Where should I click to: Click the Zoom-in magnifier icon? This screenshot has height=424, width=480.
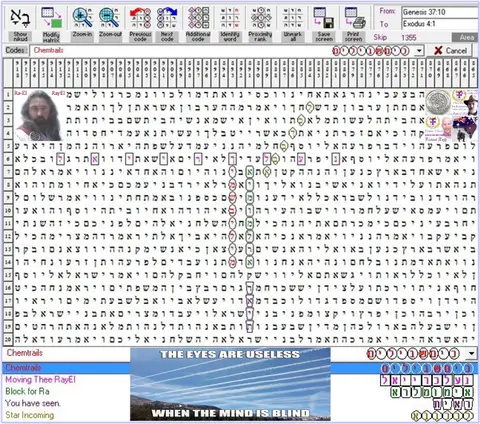point(82,18)
